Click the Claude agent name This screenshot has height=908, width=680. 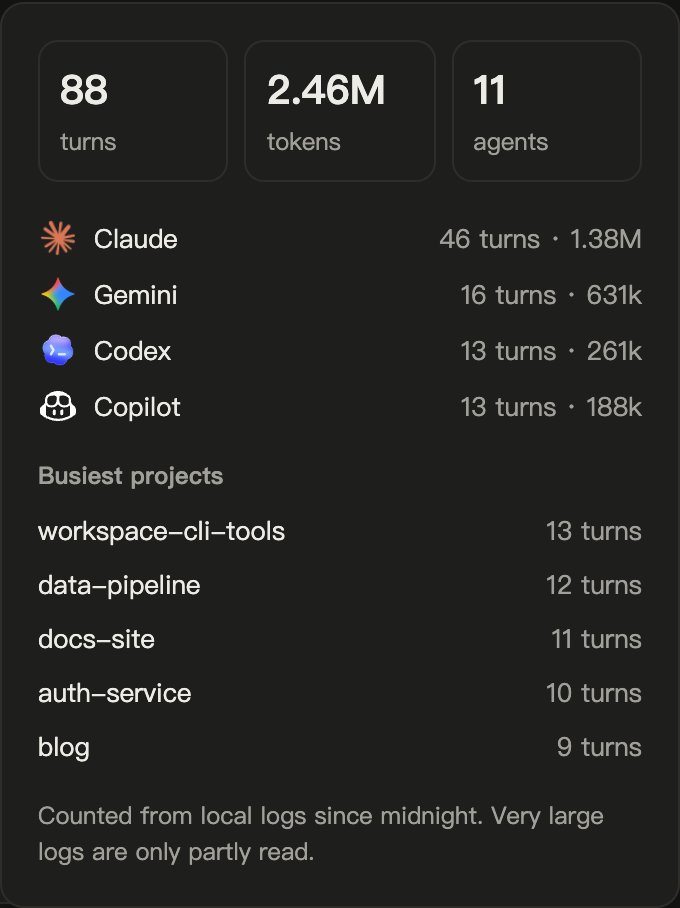(136, 239)
